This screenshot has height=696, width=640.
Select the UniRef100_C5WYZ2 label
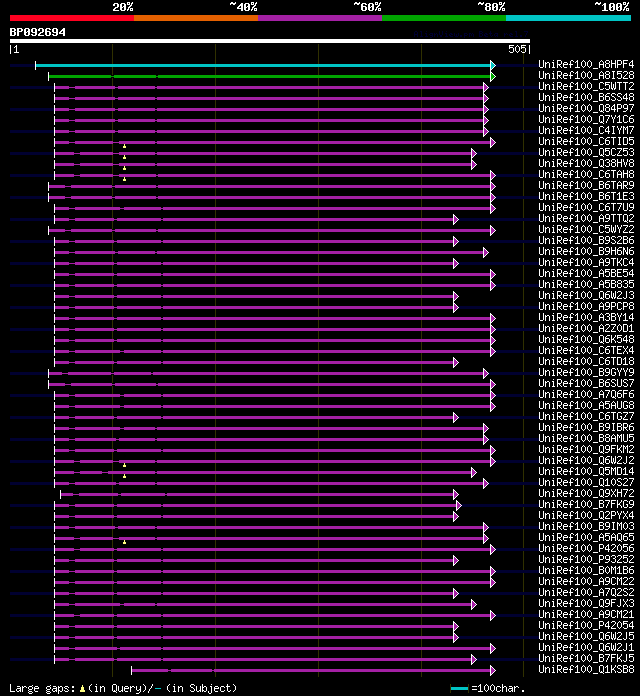coord(586,229)
